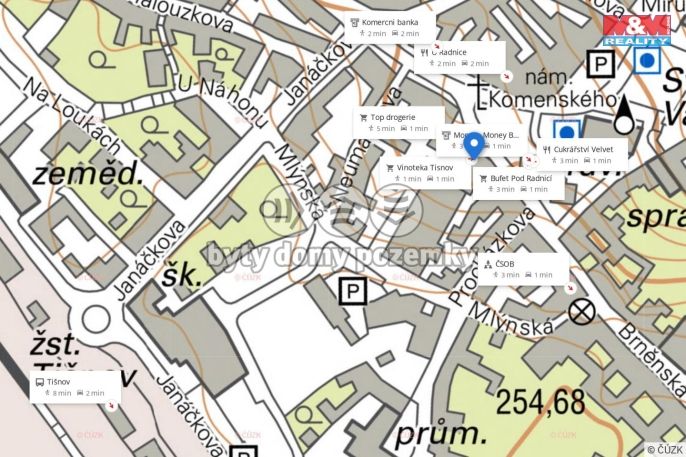Click the shopping cart icon on Top drogerie

[363, 118]
